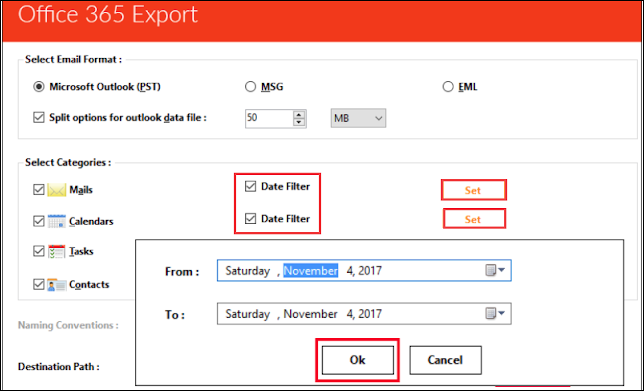This screenshot has height=391, width=644.
Task: Toggle the Calendars Date Filter checkbox
Action: (x=250, y=218)
